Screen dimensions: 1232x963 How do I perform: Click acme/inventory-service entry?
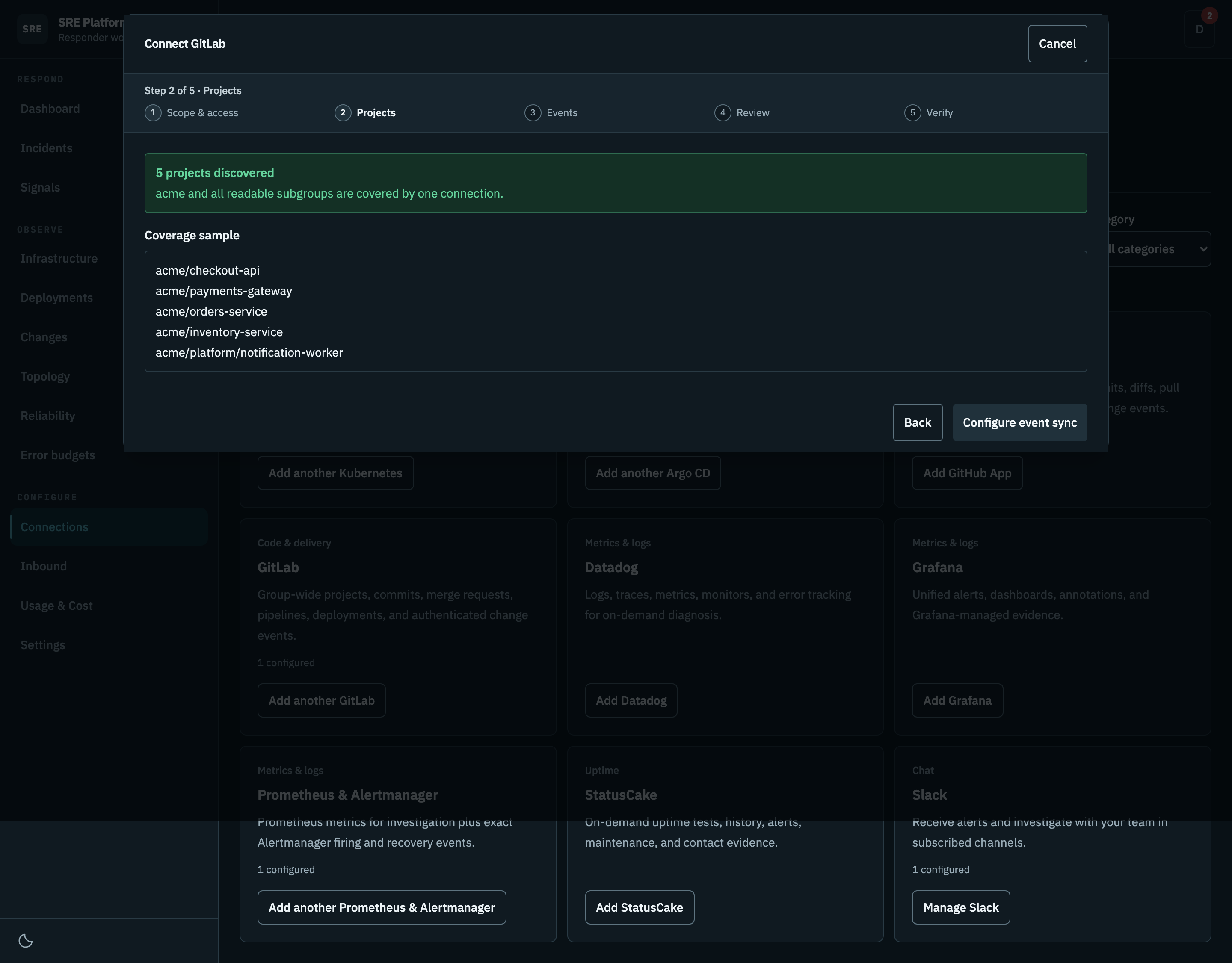219,332
